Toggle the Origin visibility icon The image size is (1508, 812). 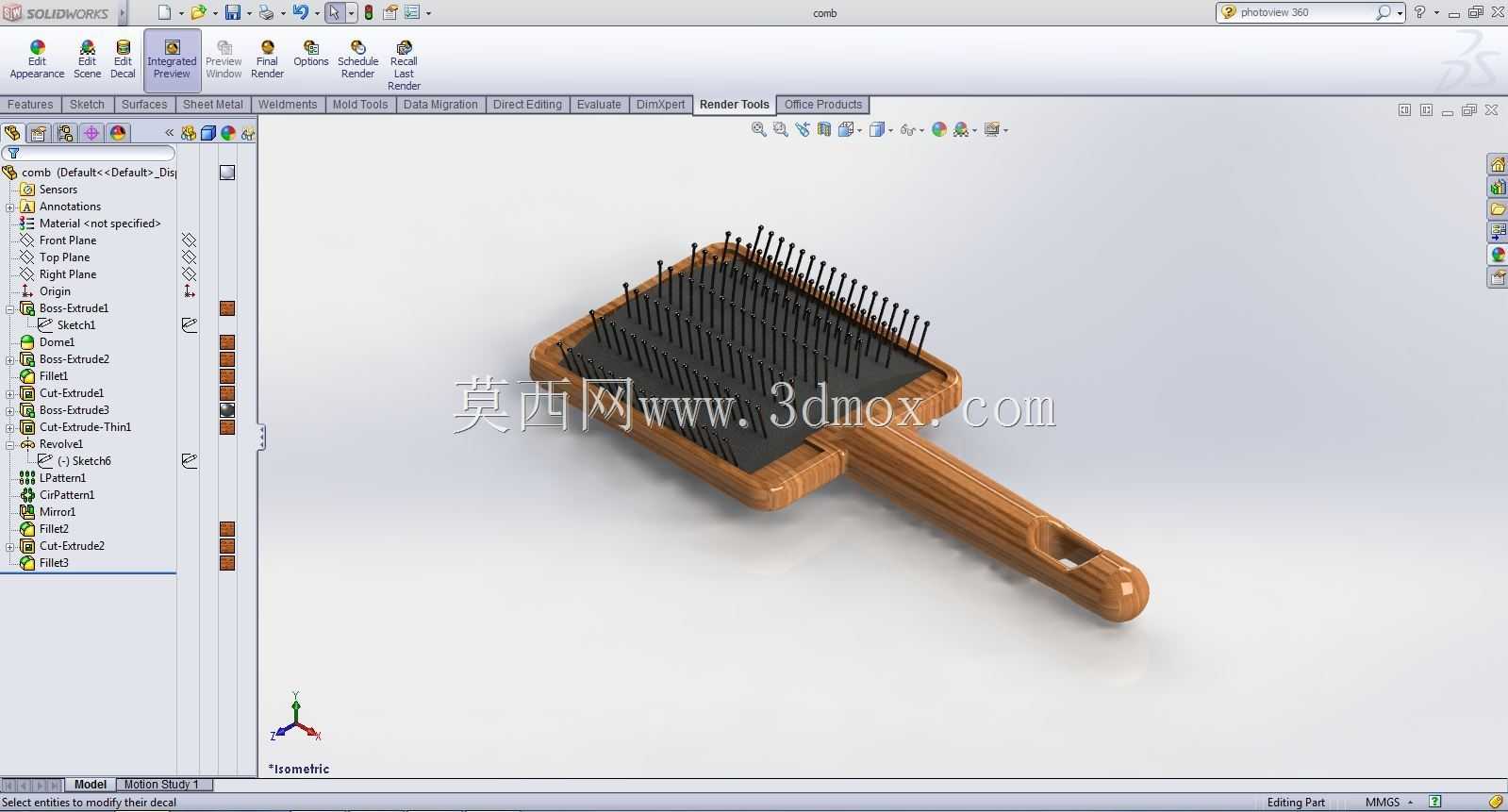pos(189,291)
